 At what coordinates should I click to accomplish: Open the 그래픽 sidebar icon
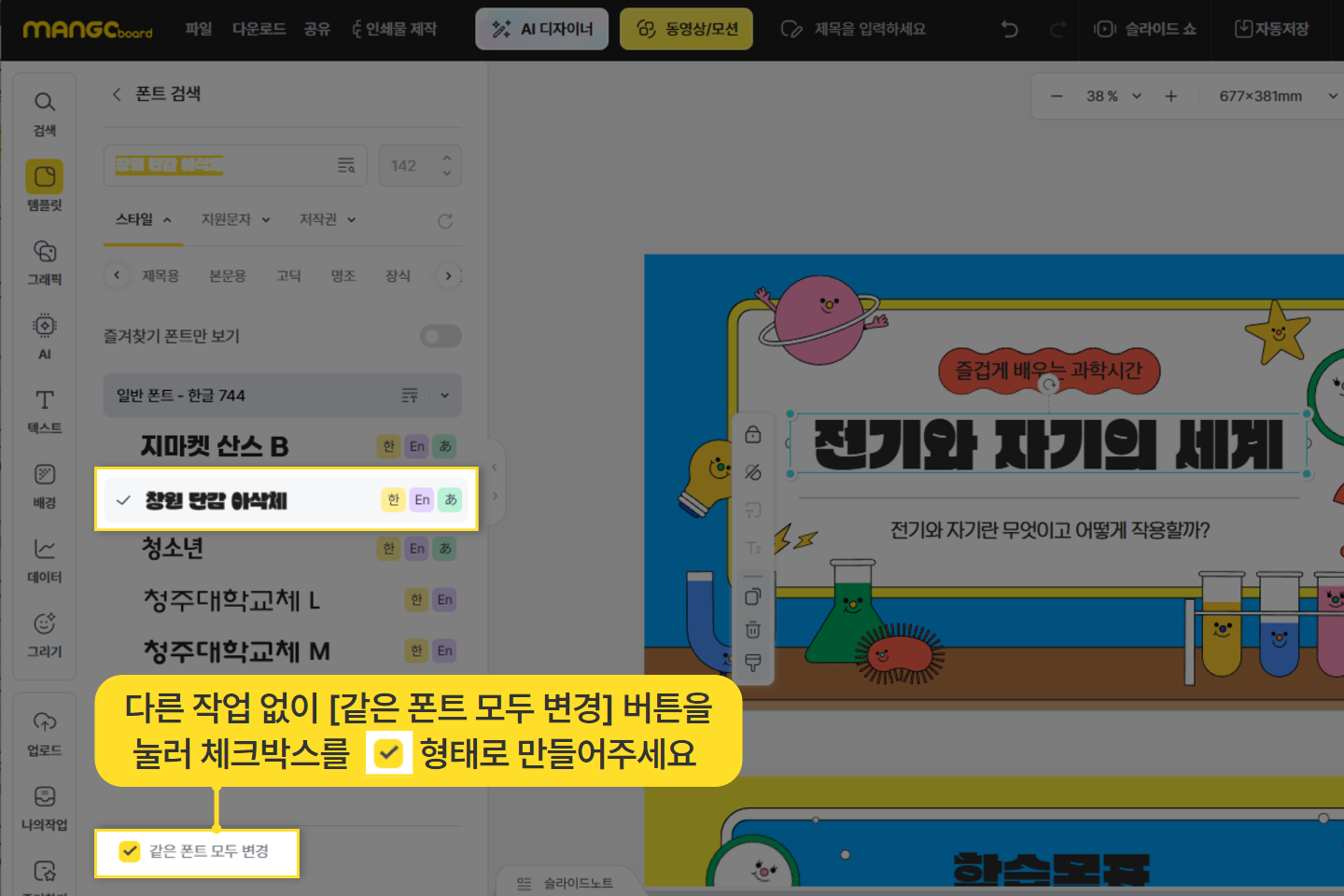(x=44, y=260)
